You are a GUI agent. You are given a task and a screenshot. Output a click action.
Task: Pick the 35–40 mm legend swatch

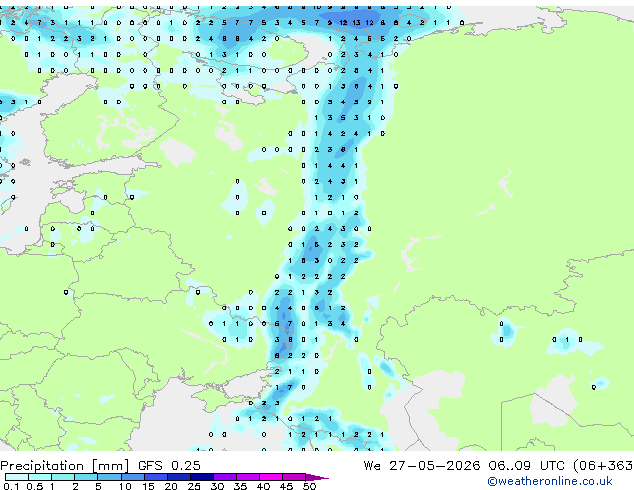247,477
